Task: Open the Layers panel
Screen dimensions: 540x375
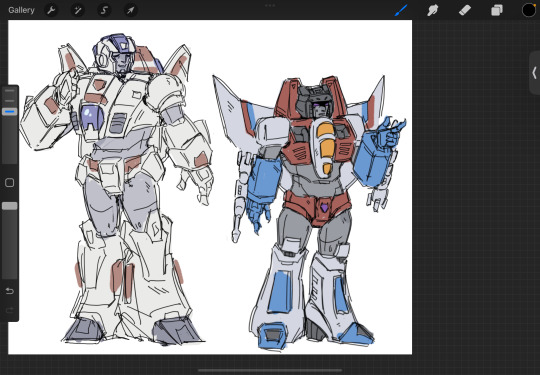Action: pyautogui.click(x=496, y=10)
